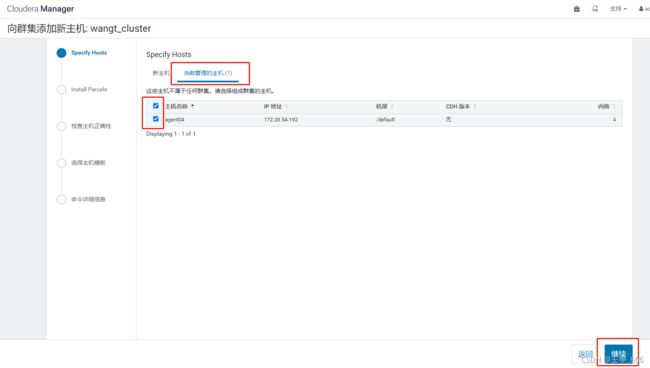Screen dimensions: 650x368
Task: Click the agent04 host name cell
Action: pos(175,120)
